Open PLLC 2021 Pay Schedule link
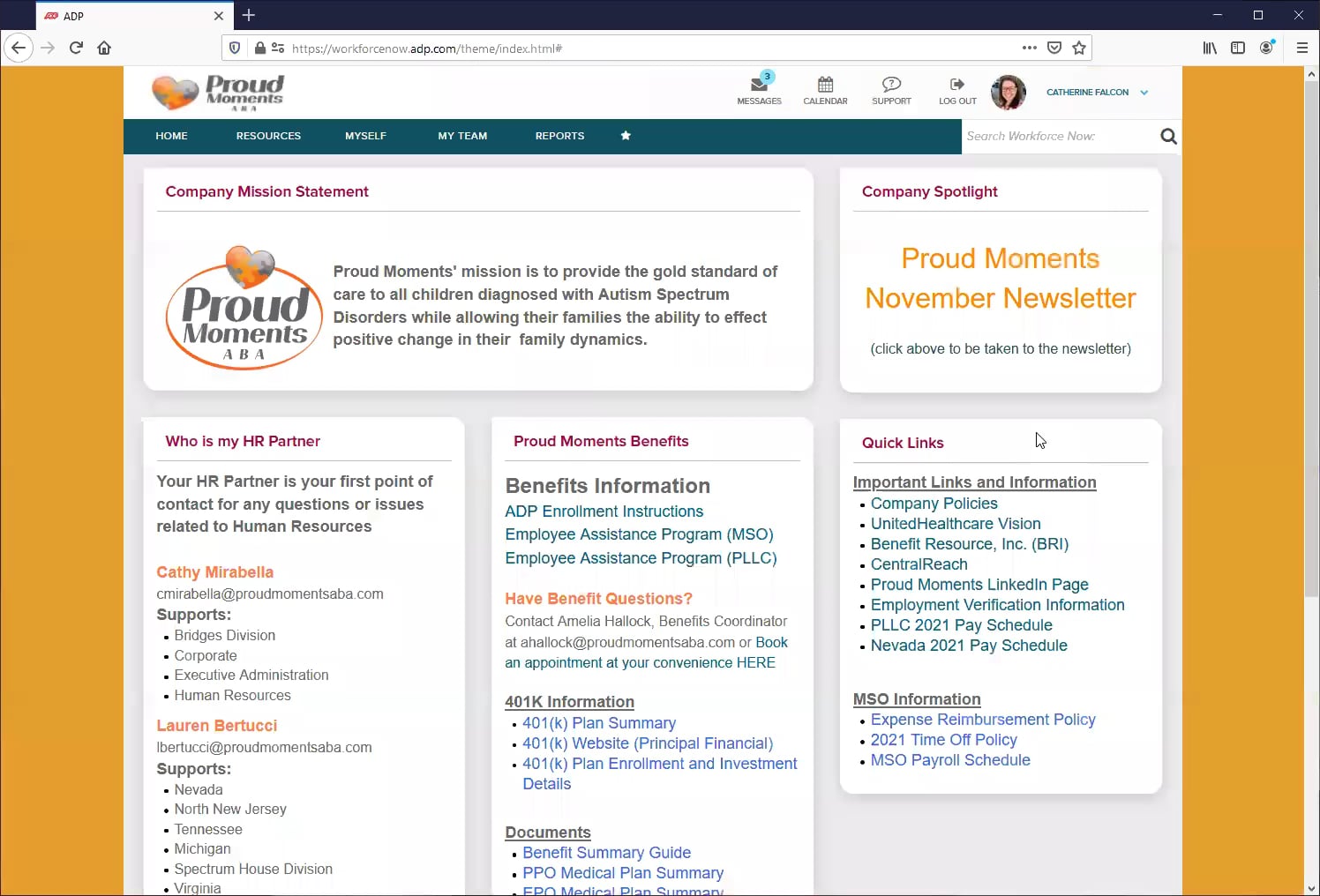 (961, 625)
